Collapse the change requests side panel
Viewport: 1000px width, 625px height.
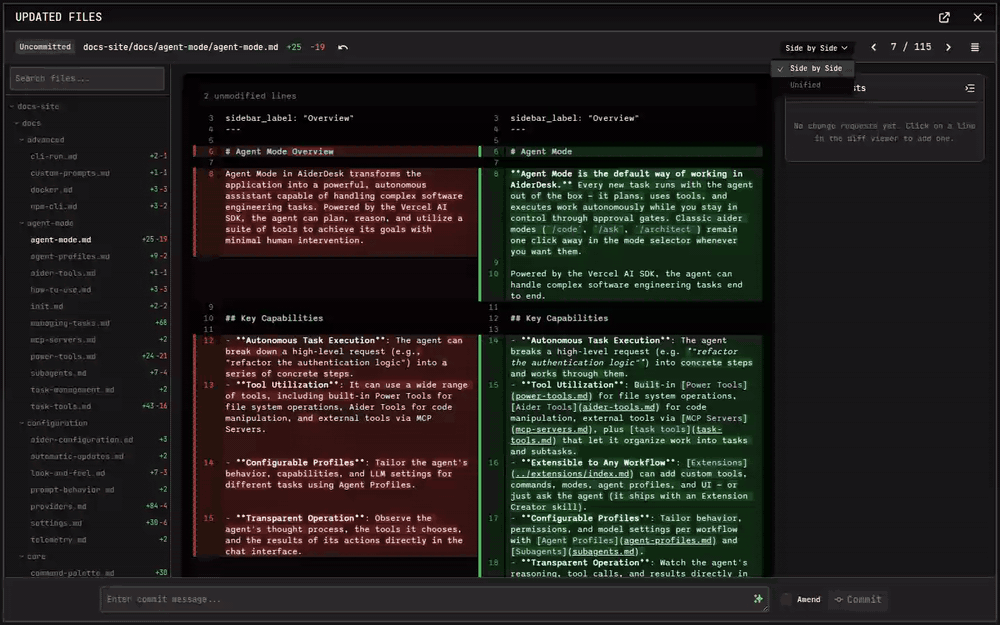point(969,88)
